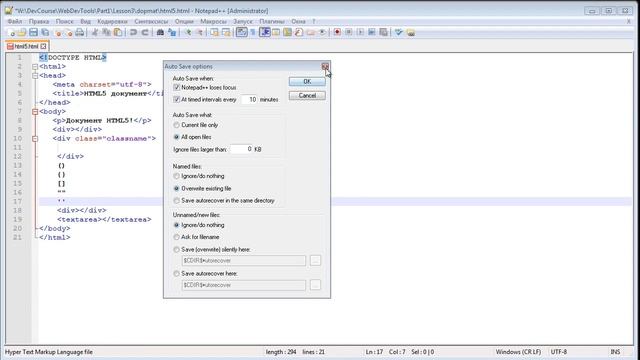Collapse the head fold marker on line 3

click(35, 76)
